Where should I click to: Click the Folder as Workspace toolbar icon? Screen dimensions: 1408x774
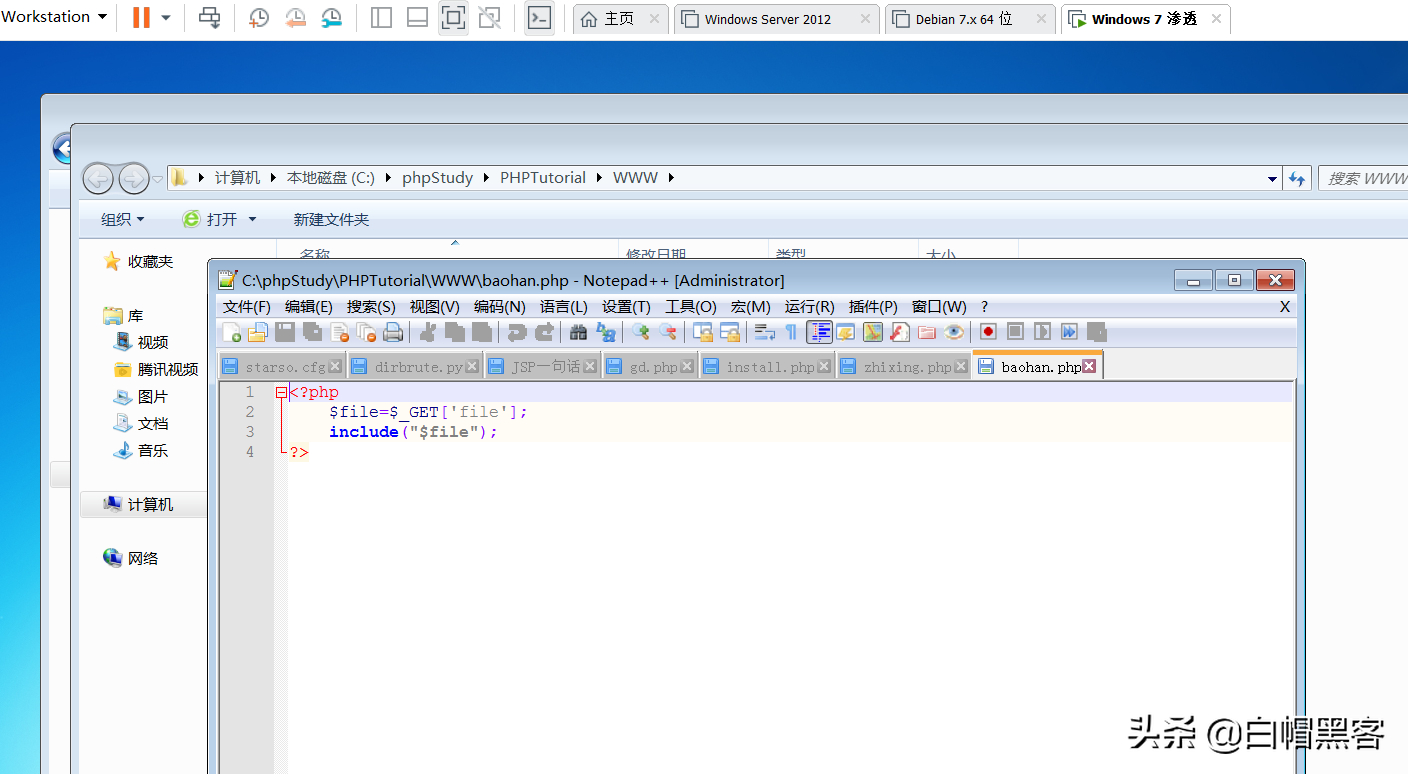pos(927,332)
